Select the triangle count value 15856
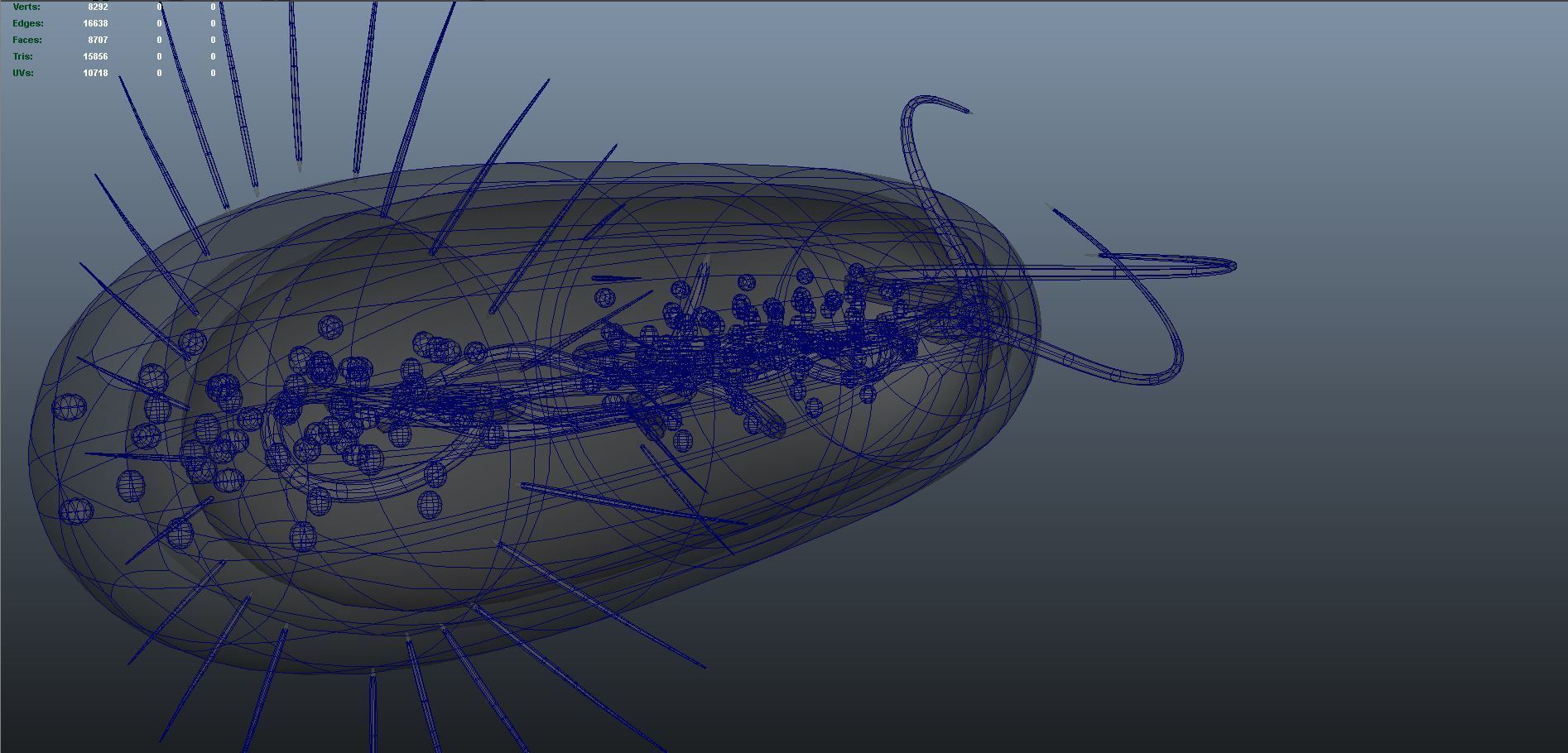 95,56
